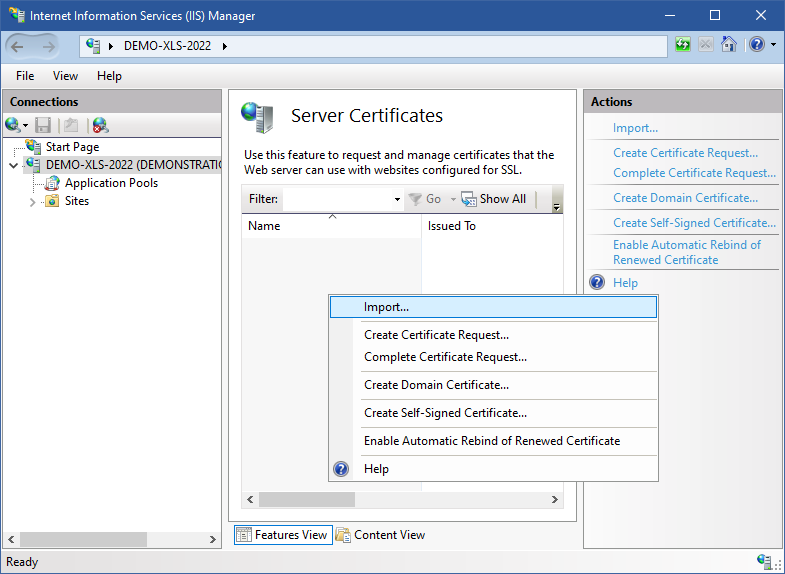This screenshot has width=785, height=574.
Task: Click the arrow after DEMO-XLS-2022 in address bar
Action: (x=225, y=46)
